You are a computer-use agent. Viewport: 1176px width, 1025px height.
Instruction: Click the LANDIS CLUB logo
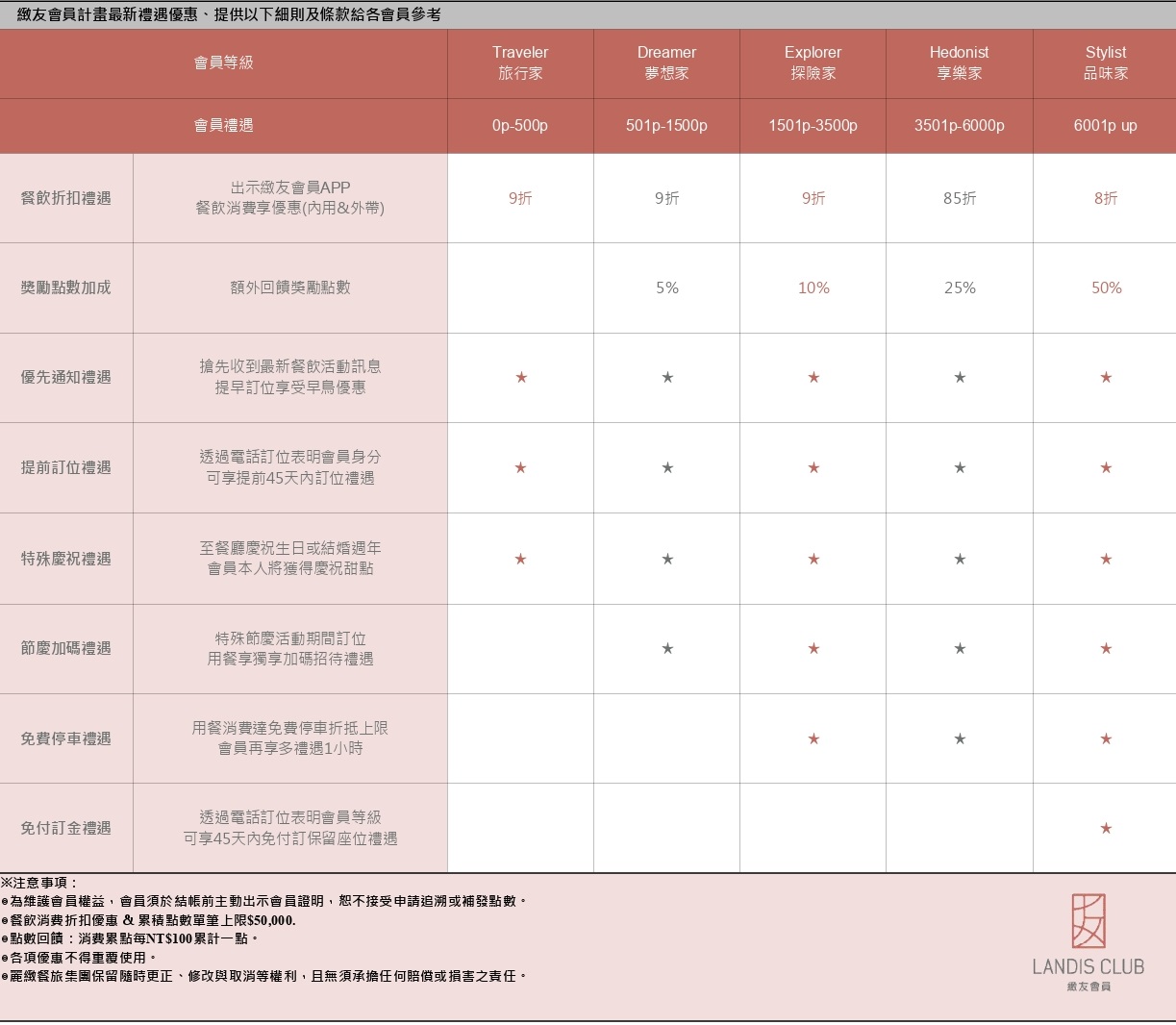click(1088, 941)
